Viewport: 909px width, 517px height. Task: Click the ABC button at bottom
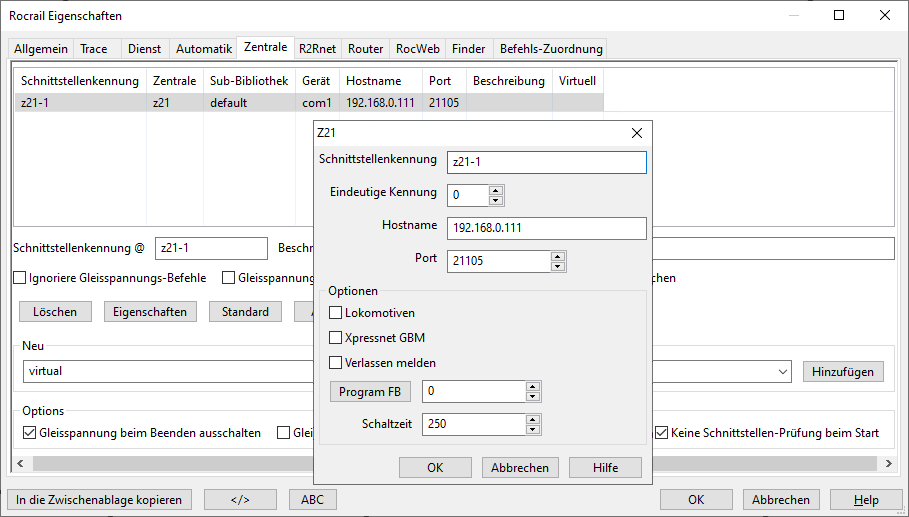(x=313, y=499)
